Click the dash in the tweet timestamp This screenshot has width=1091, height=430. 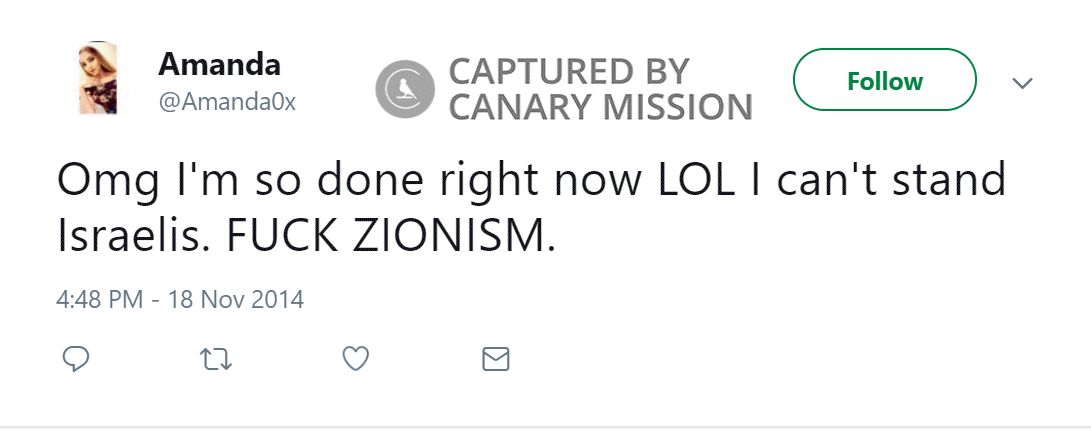coord(156,299)
